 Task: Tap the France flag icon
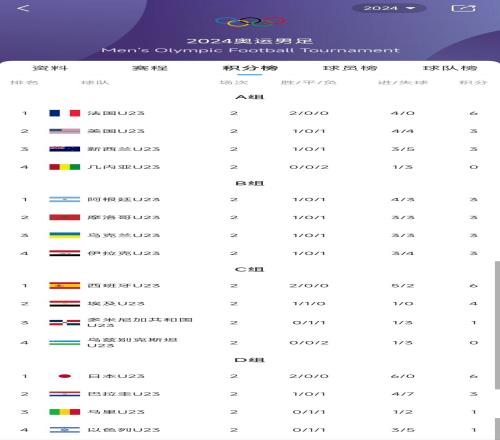[x=65, y=113]
